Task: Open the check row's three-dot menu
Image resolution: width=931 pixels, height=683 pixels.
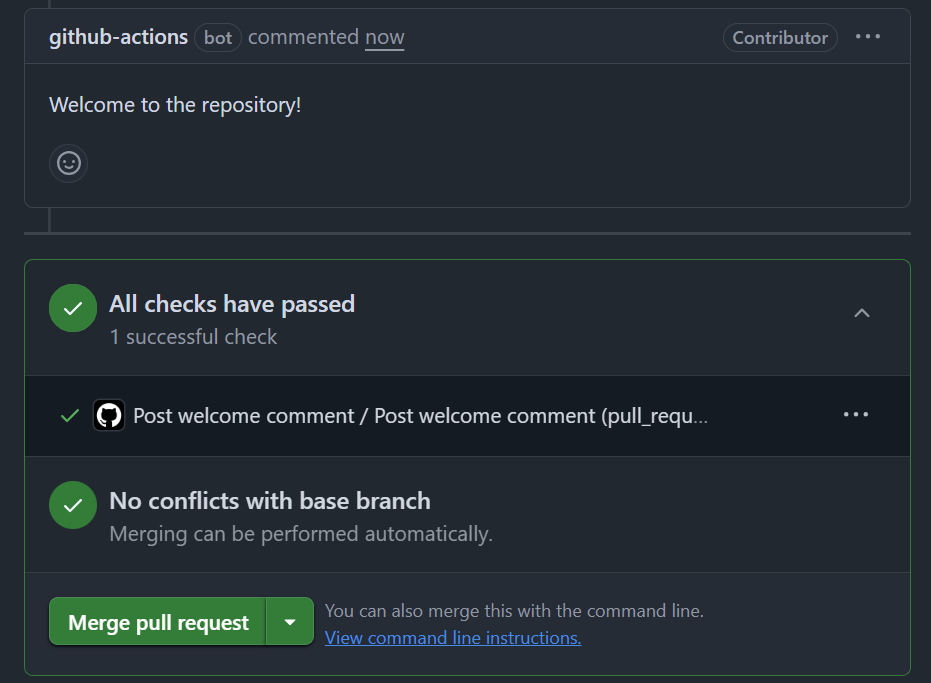Action: tap(856, 414)
